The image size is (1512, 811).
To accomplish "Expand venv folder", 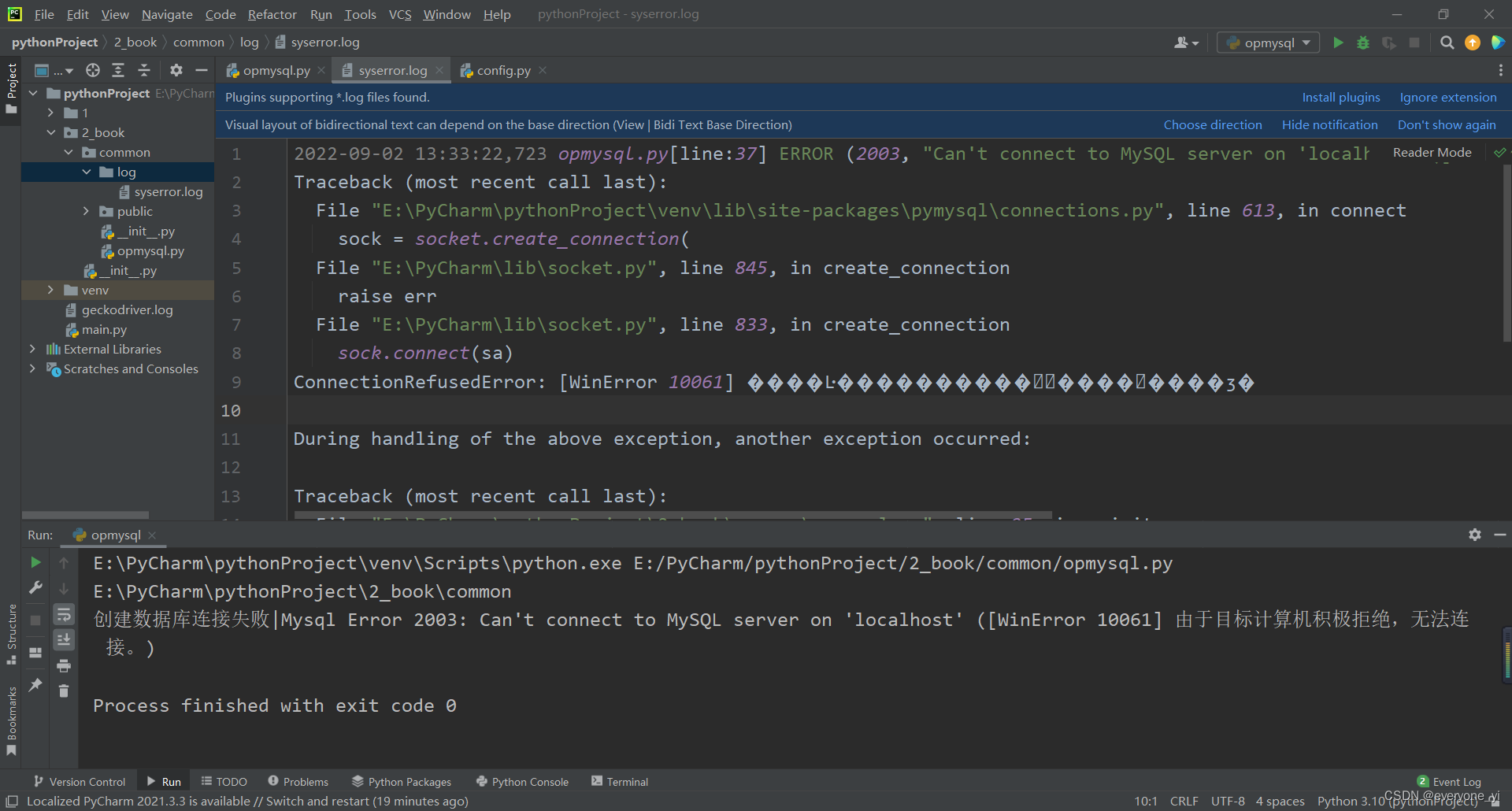I will [x=51, y=290].
